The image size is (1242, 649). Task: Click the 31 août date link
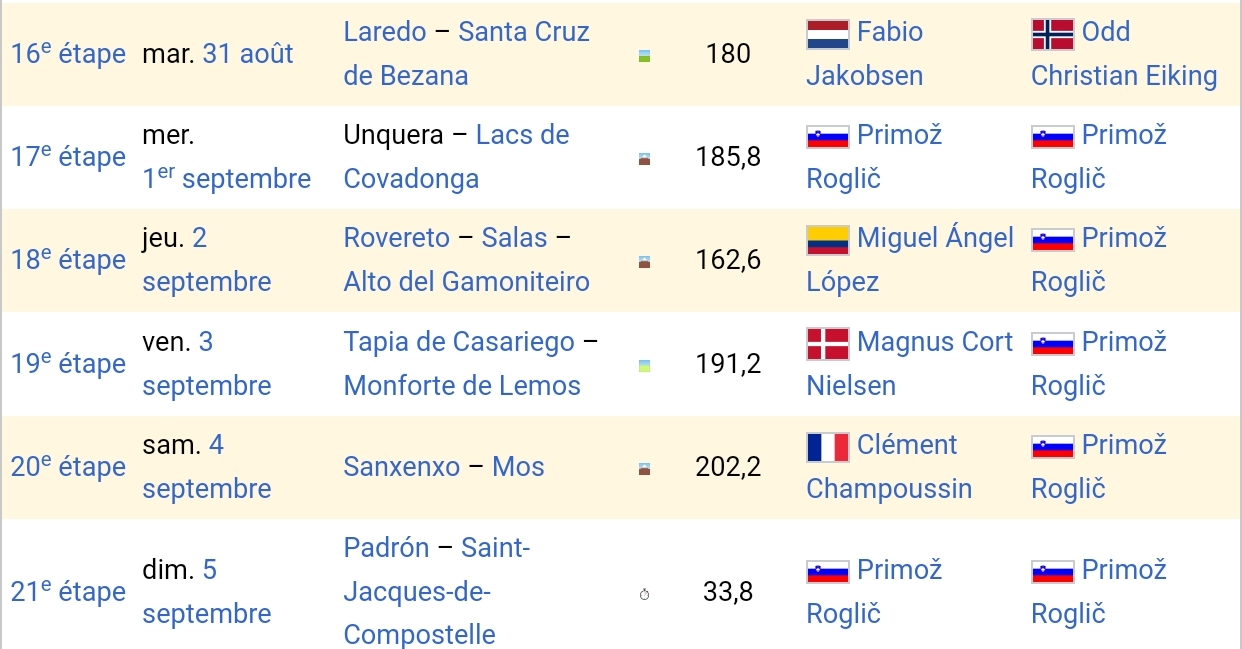(x=248, y=54)
